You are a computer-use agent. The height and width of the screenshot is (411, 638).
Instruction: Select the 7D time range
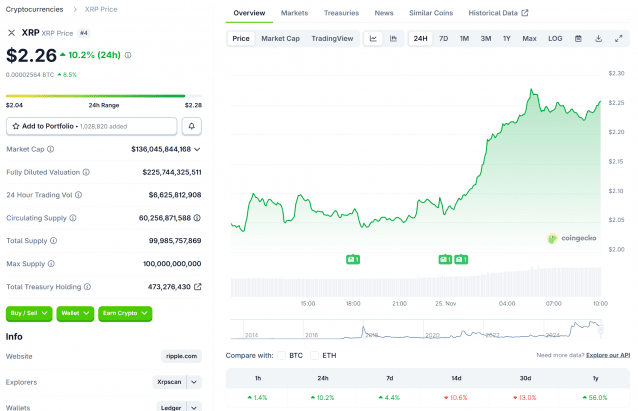[443, 39]
